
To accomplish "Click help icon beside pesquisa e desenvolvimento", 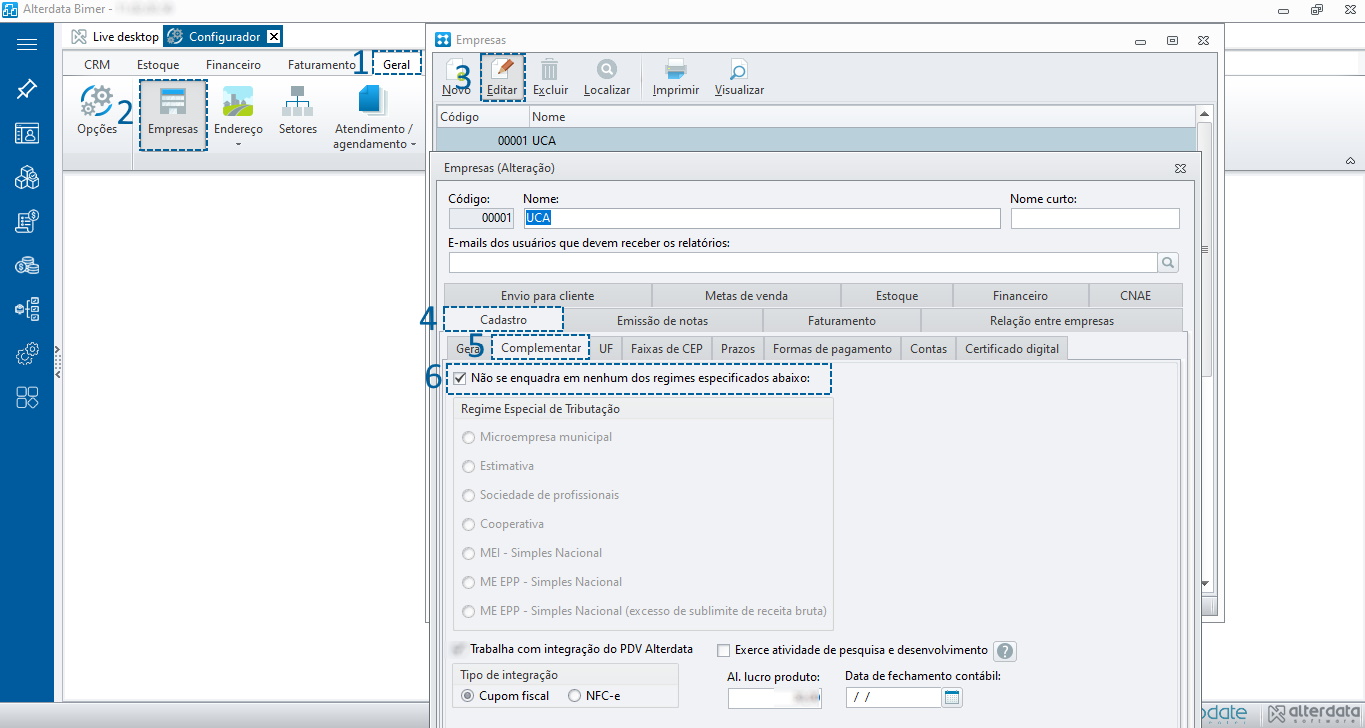I will coord(1005,651).
